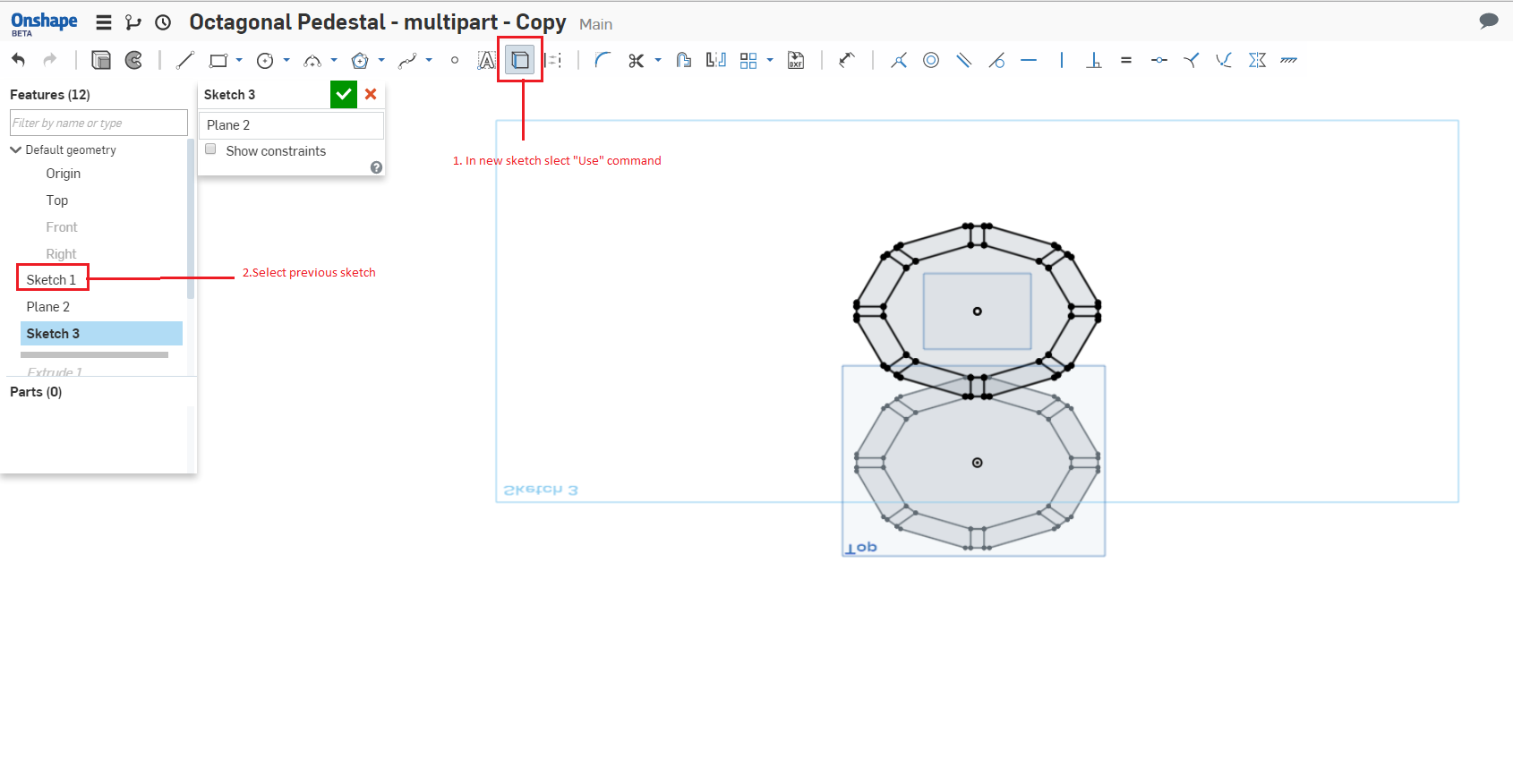Click the Sketch fillet tool
This screenshot has width=1513, height=784.
(603, 60)
